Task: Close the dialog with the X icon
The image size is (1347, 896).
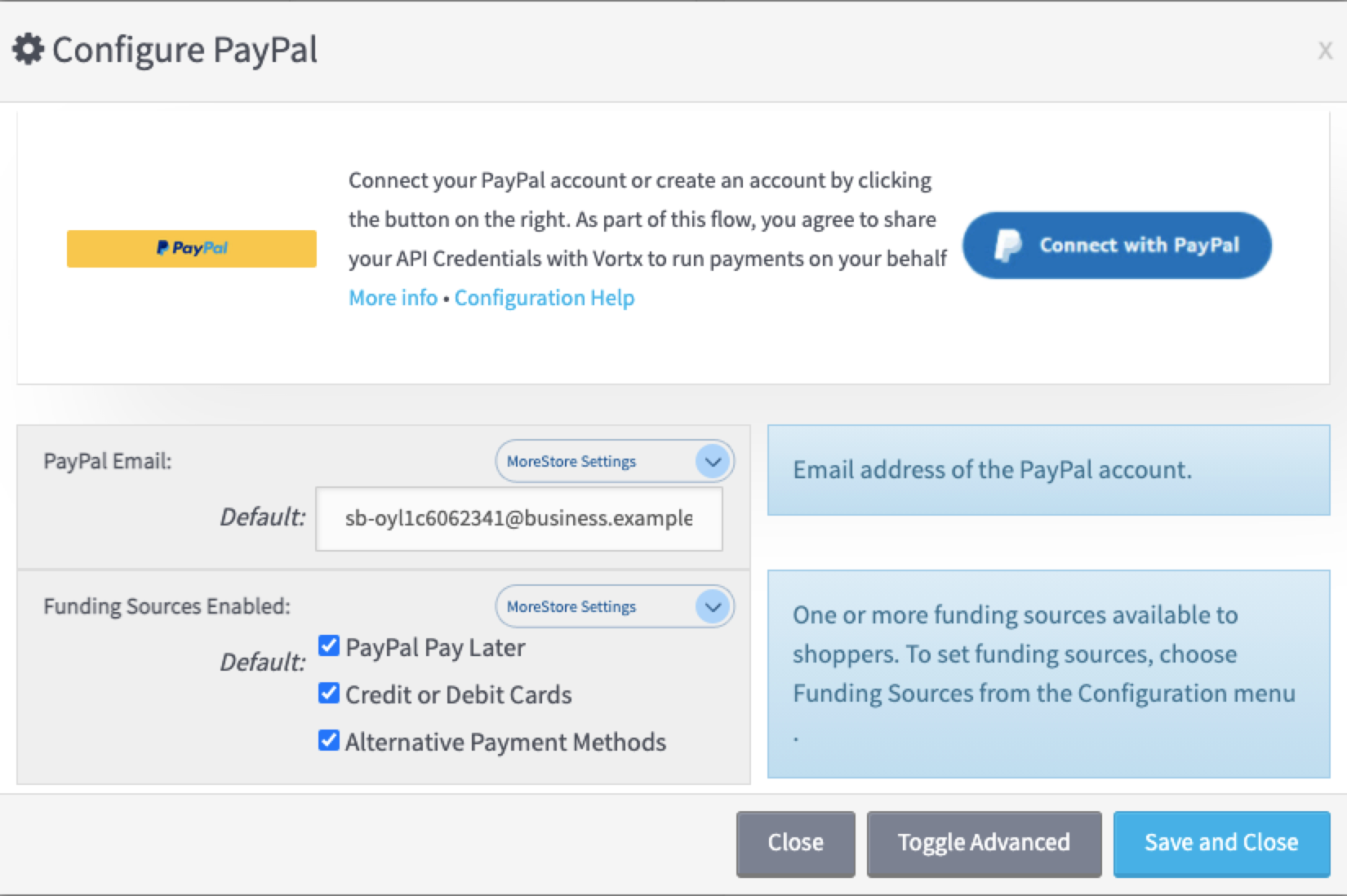Action: [x=1325, y=51]
